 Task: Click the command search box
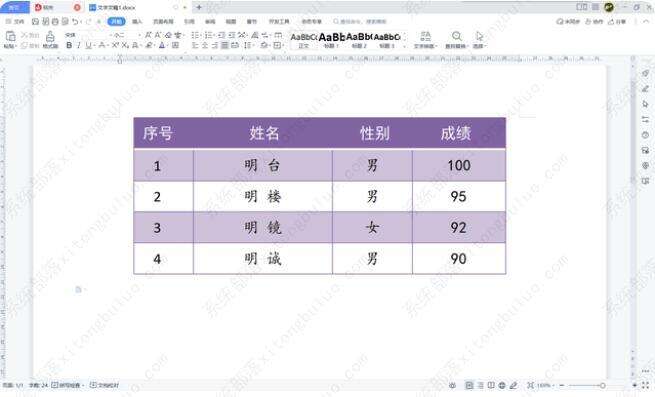pyautogui.click(x=360, y=21)
